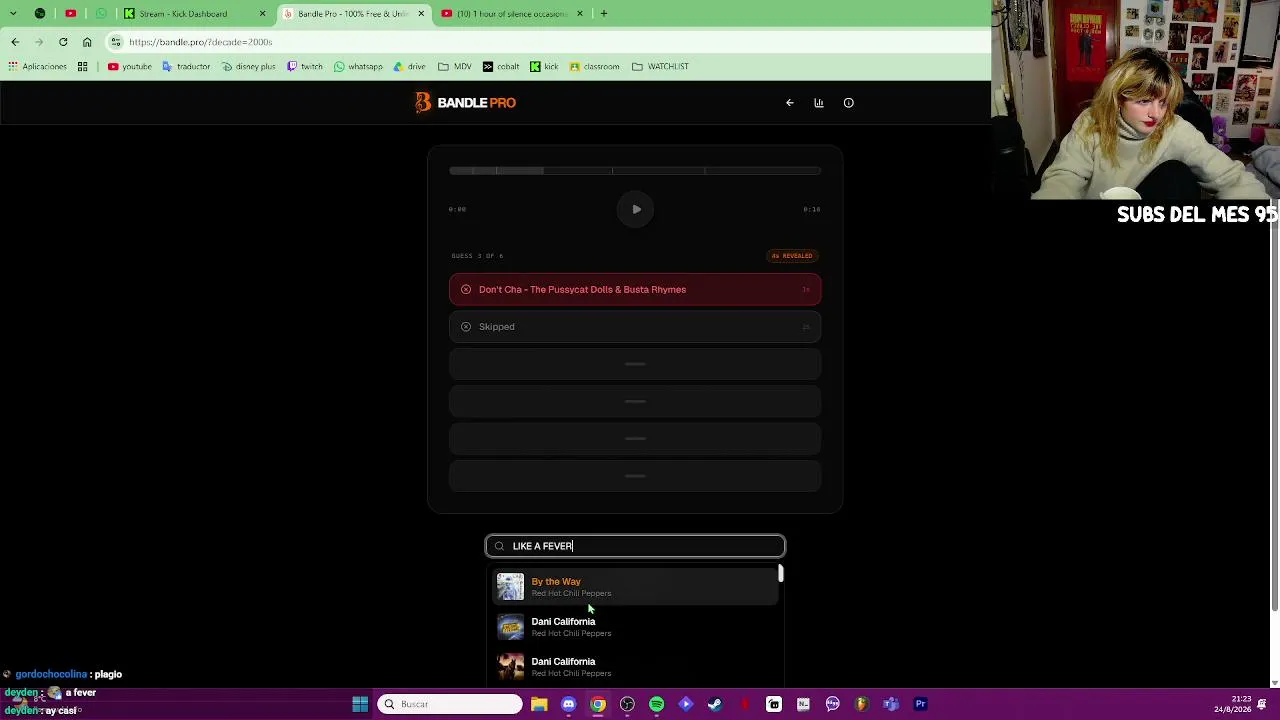The image size is (1280, 720).
Task: Click the lowest Dani California album cover
Action: pos(510,667)
